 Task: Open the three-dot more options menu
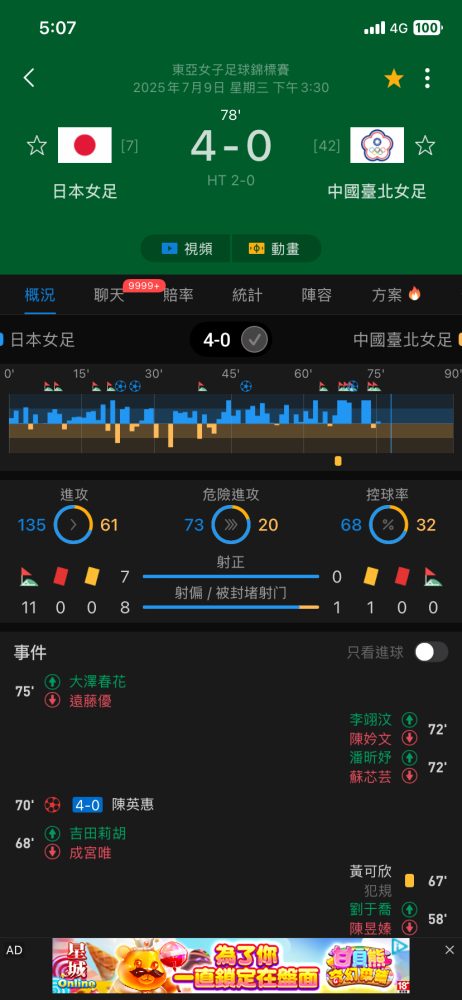click(x=427, y=78)
